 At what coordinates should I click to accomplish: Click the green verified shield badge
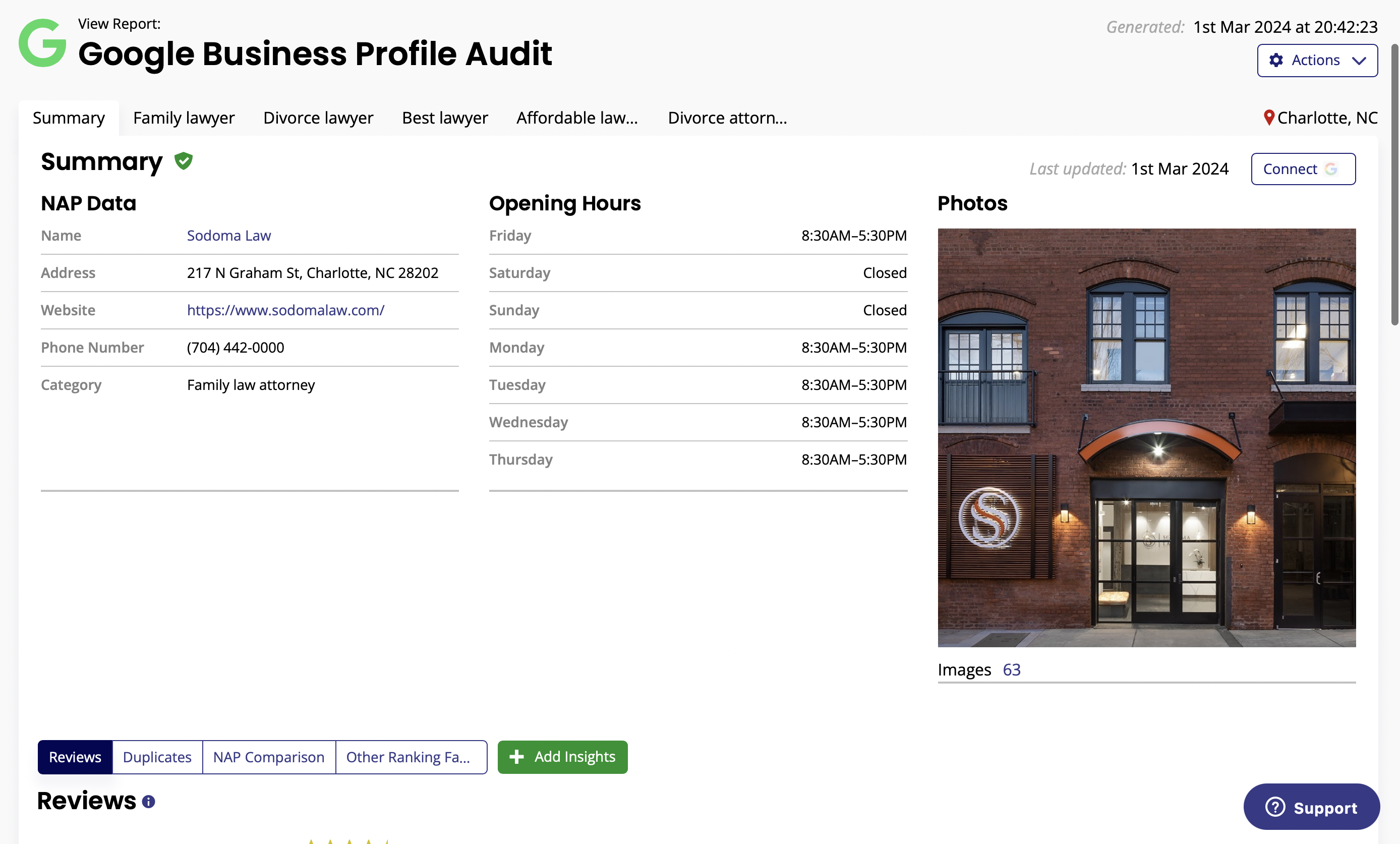pyautogui.click(x=183, y=161)
